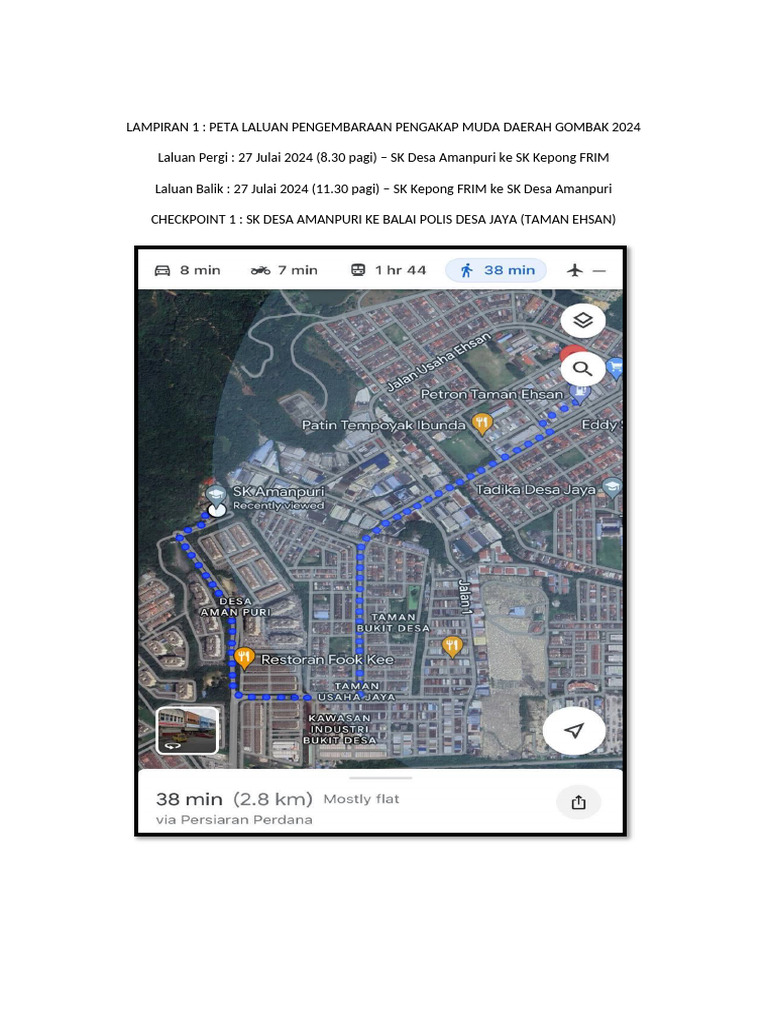Tap the share route icon

point(579,803)
